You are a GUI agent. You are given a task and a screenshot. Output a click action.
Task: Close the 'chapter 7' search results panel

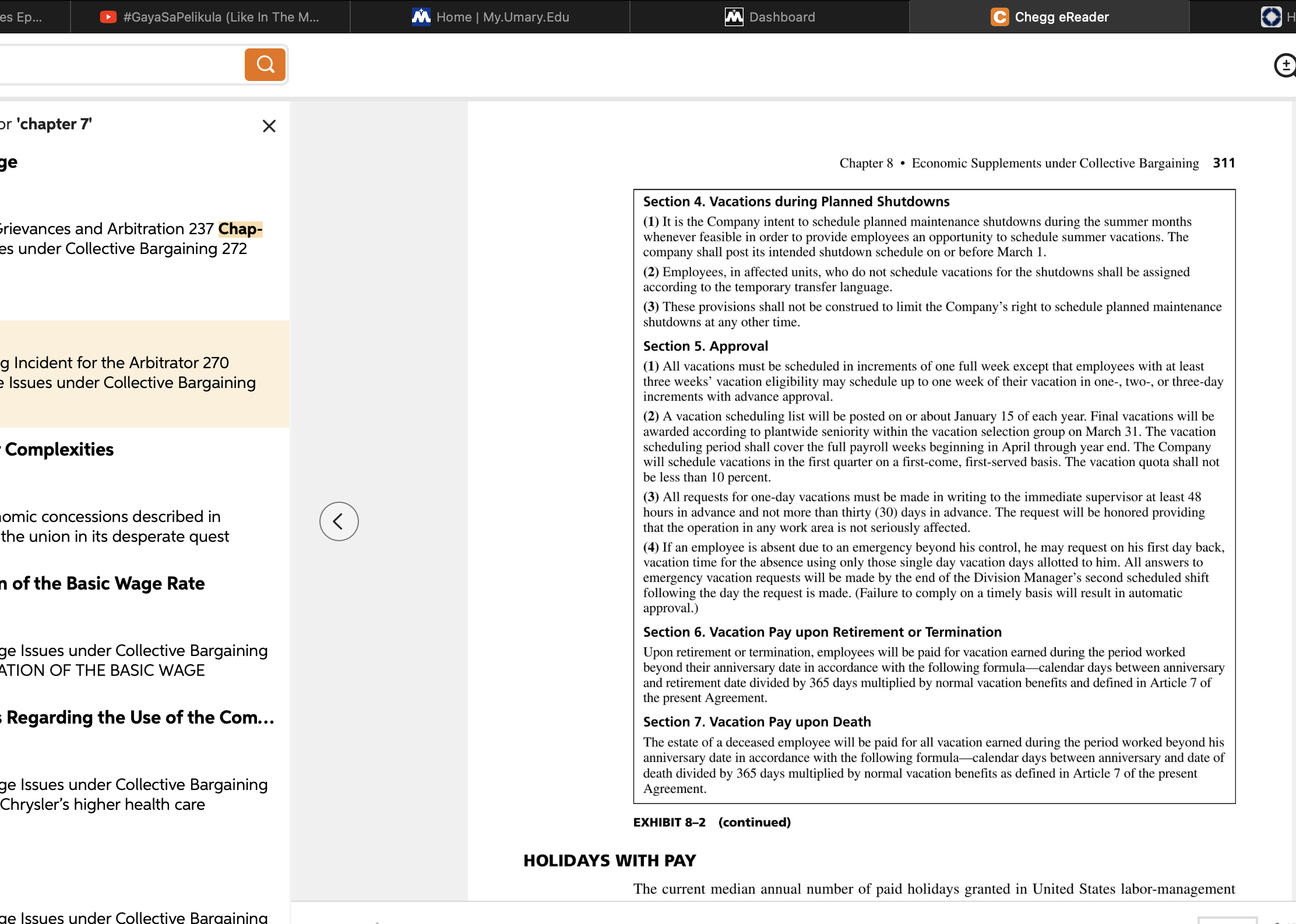[269, 126]
